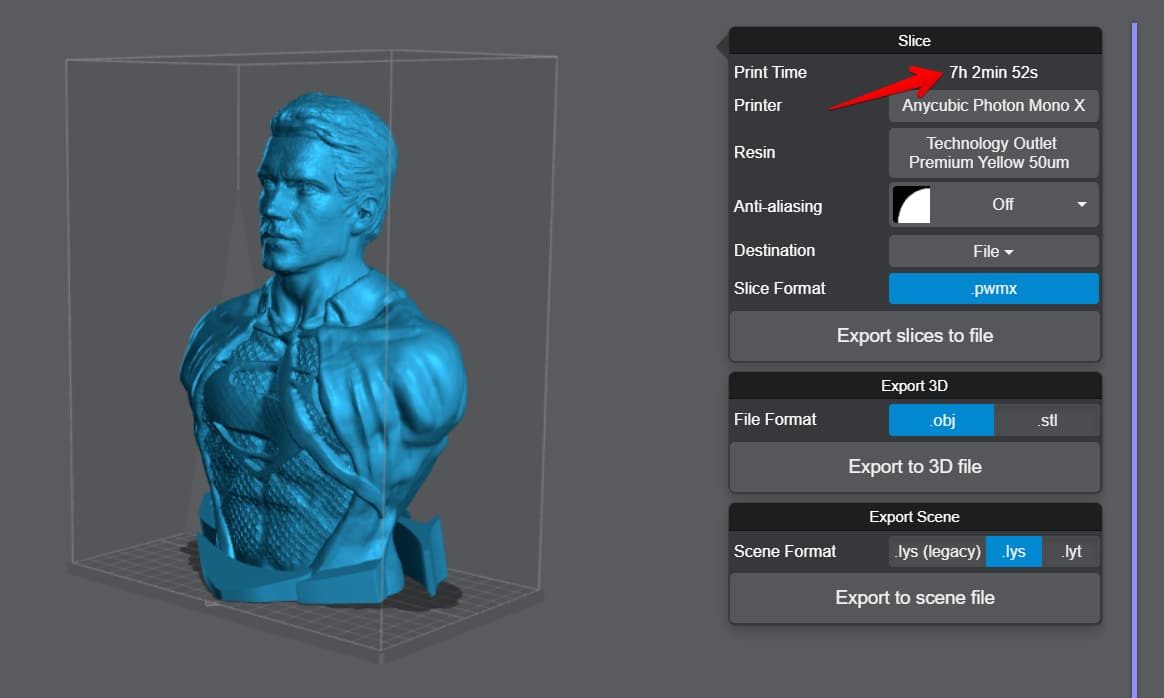The width and height of the screenshot is (1164, 698).
Task: Click the Export 3D section header
Action: pyautogui.click(x=915, y=386)
